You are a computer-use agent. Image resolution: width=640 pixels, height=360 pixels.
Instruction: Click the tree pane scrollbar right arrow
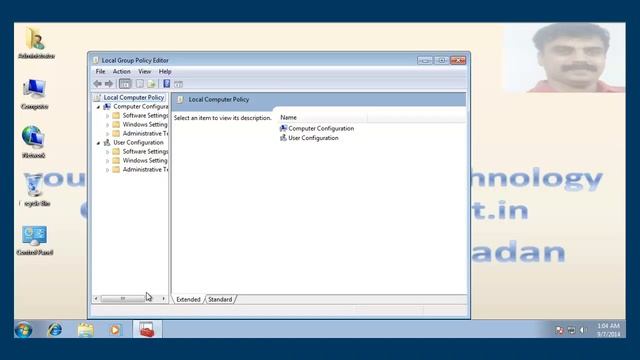[164, 299]
